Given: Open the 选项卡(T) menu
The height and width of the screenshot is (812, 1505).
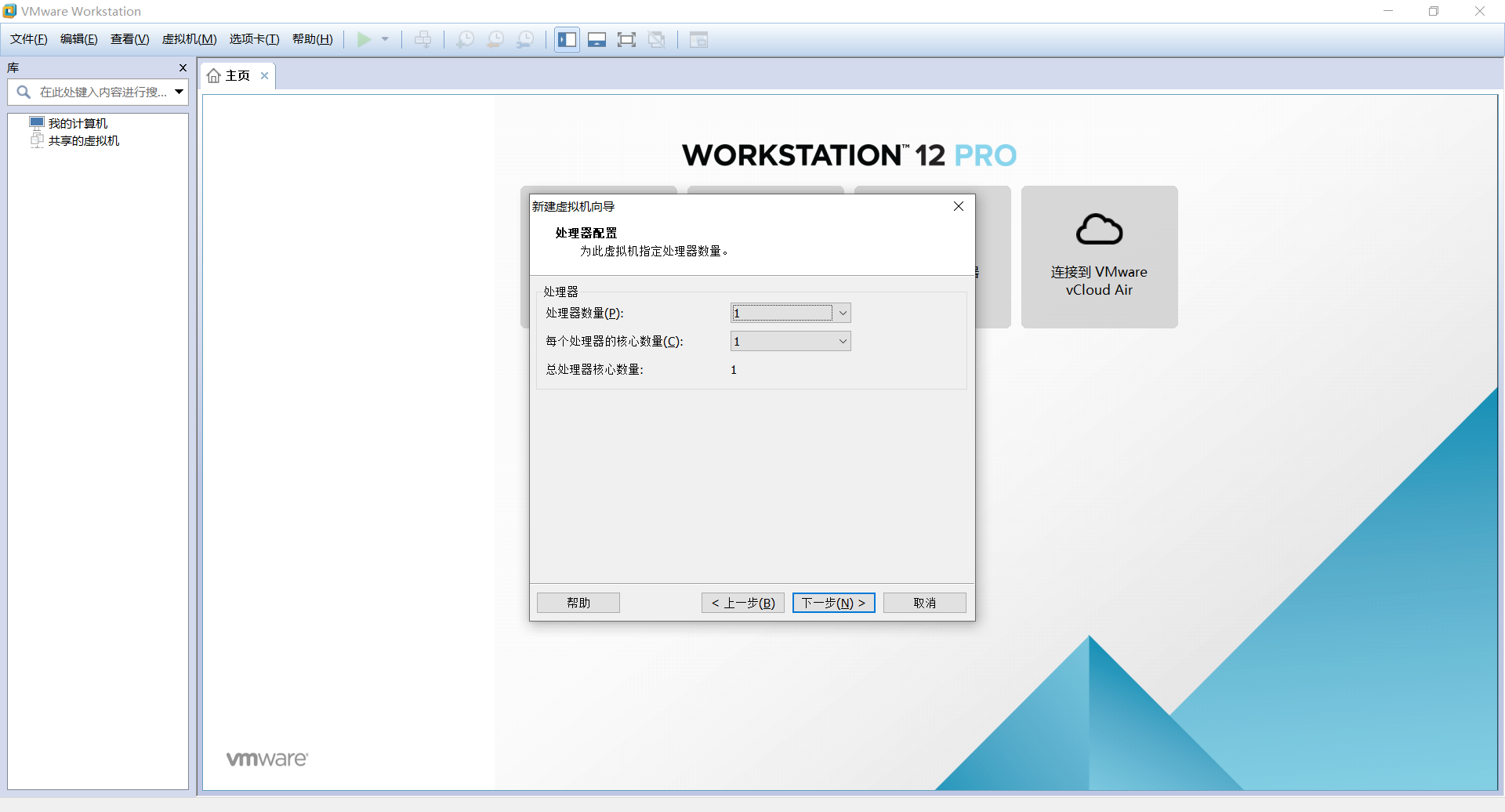Looking at the screenshot, I should [255, 39].
